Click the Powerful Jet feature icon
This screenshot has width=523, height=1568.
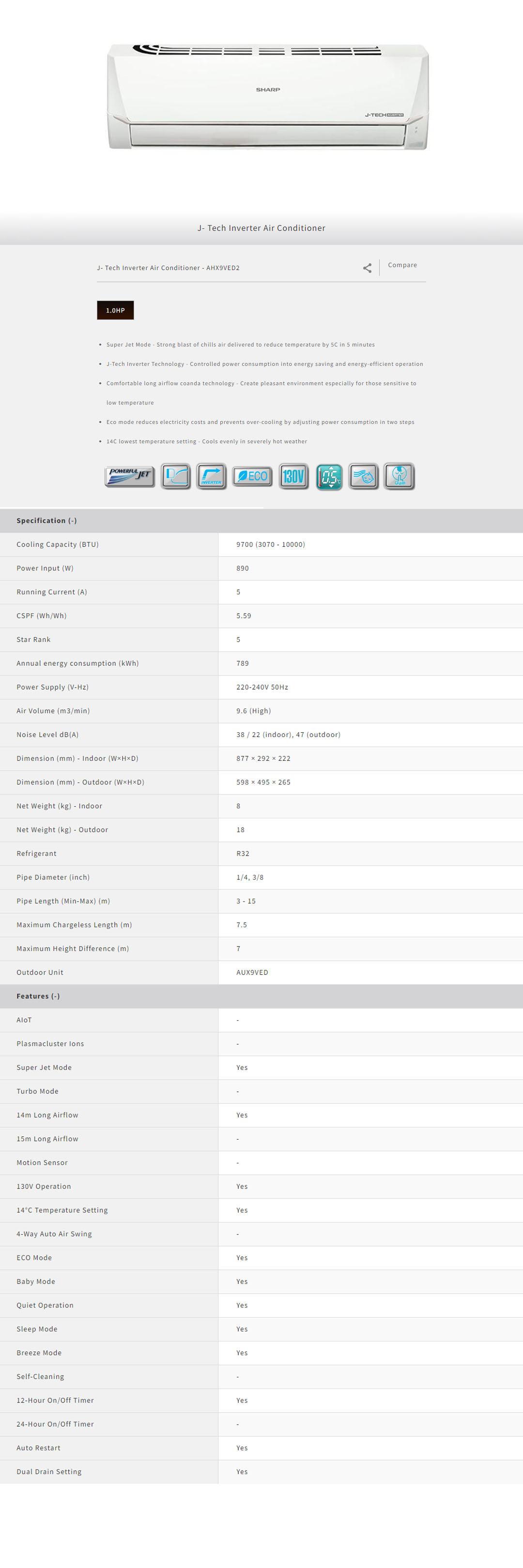[130, 476]
